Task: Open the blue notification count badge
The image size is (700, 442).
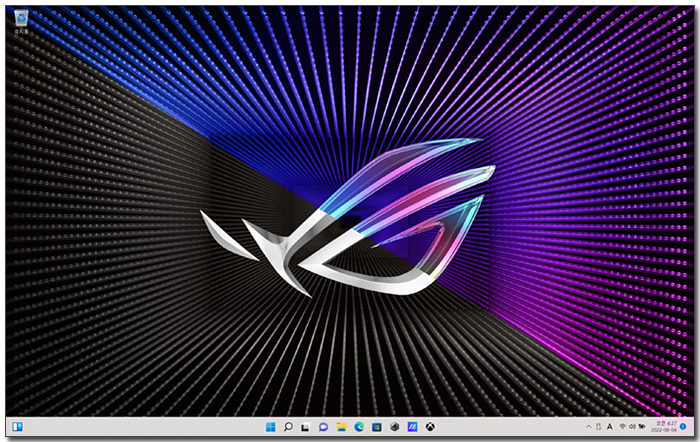Action: coord(683,427)
